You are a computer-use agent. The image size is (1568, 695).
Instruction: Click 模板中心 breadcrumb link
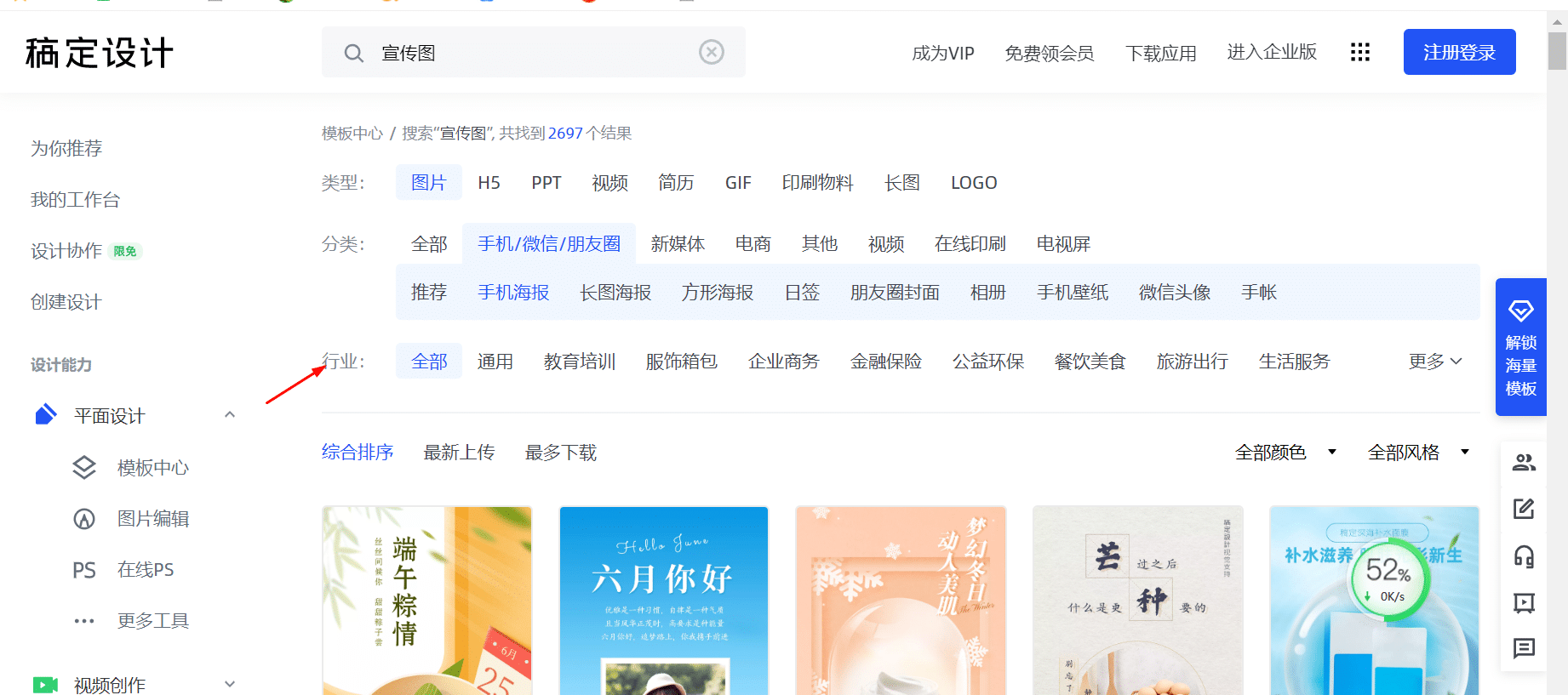(352, 133)
